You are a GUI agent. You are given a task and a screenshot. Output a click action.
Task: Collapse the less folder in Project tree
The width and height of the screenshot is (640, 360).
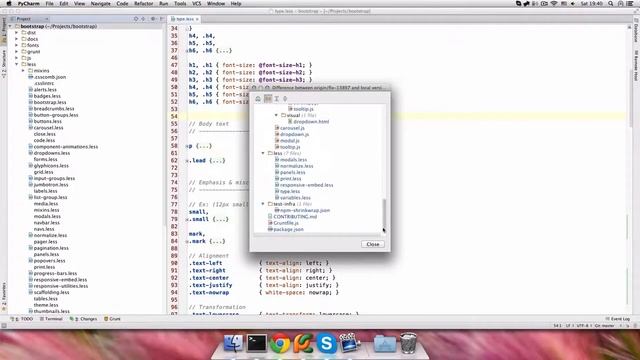[17, 64]
